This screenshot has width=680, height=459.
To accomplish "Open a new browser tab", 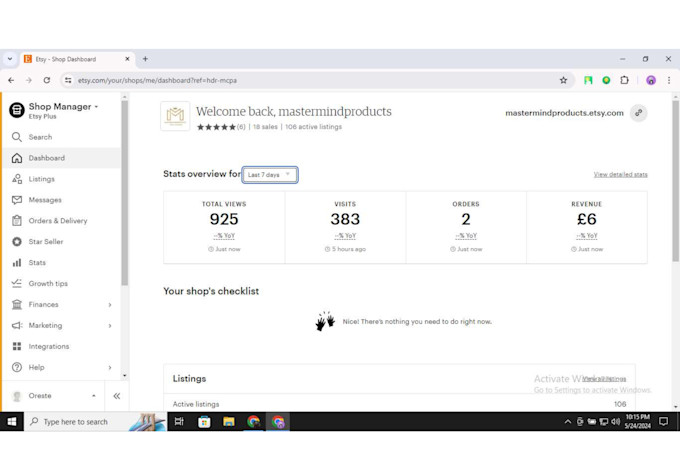I will tap(145, 59).
